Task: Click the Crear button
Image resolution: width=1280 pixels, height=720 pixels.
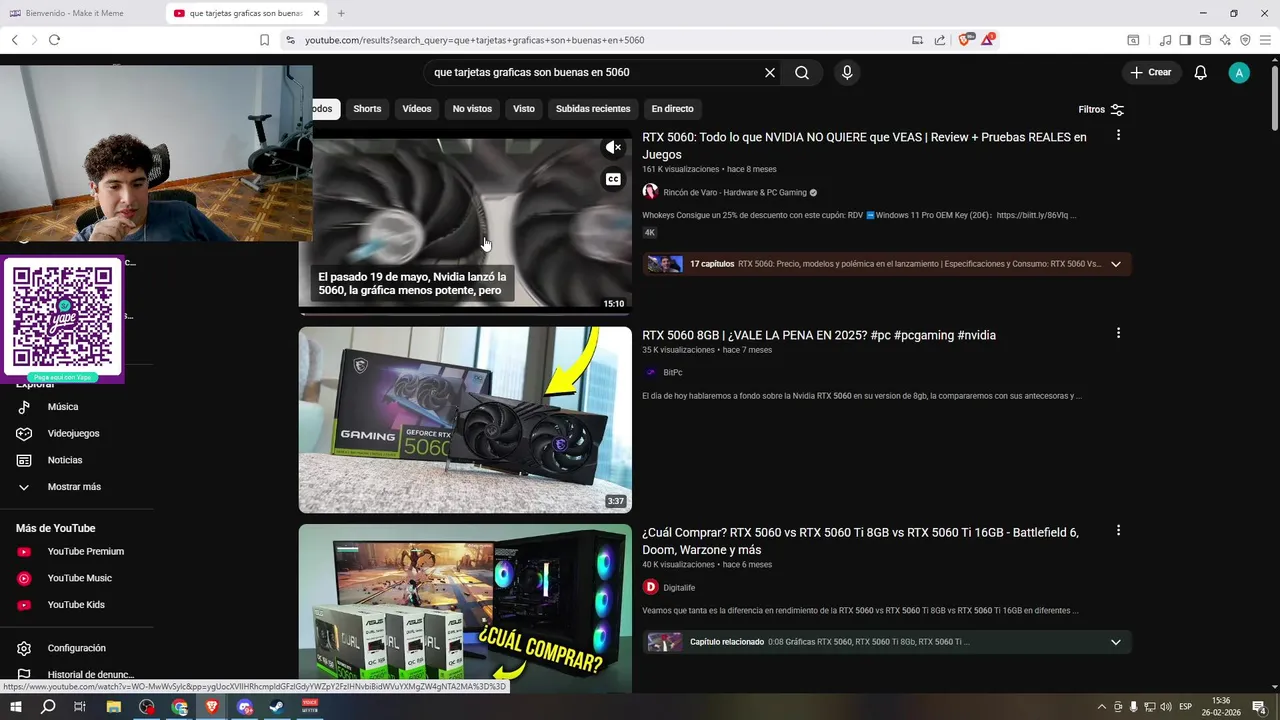Action: [1151, 73]
